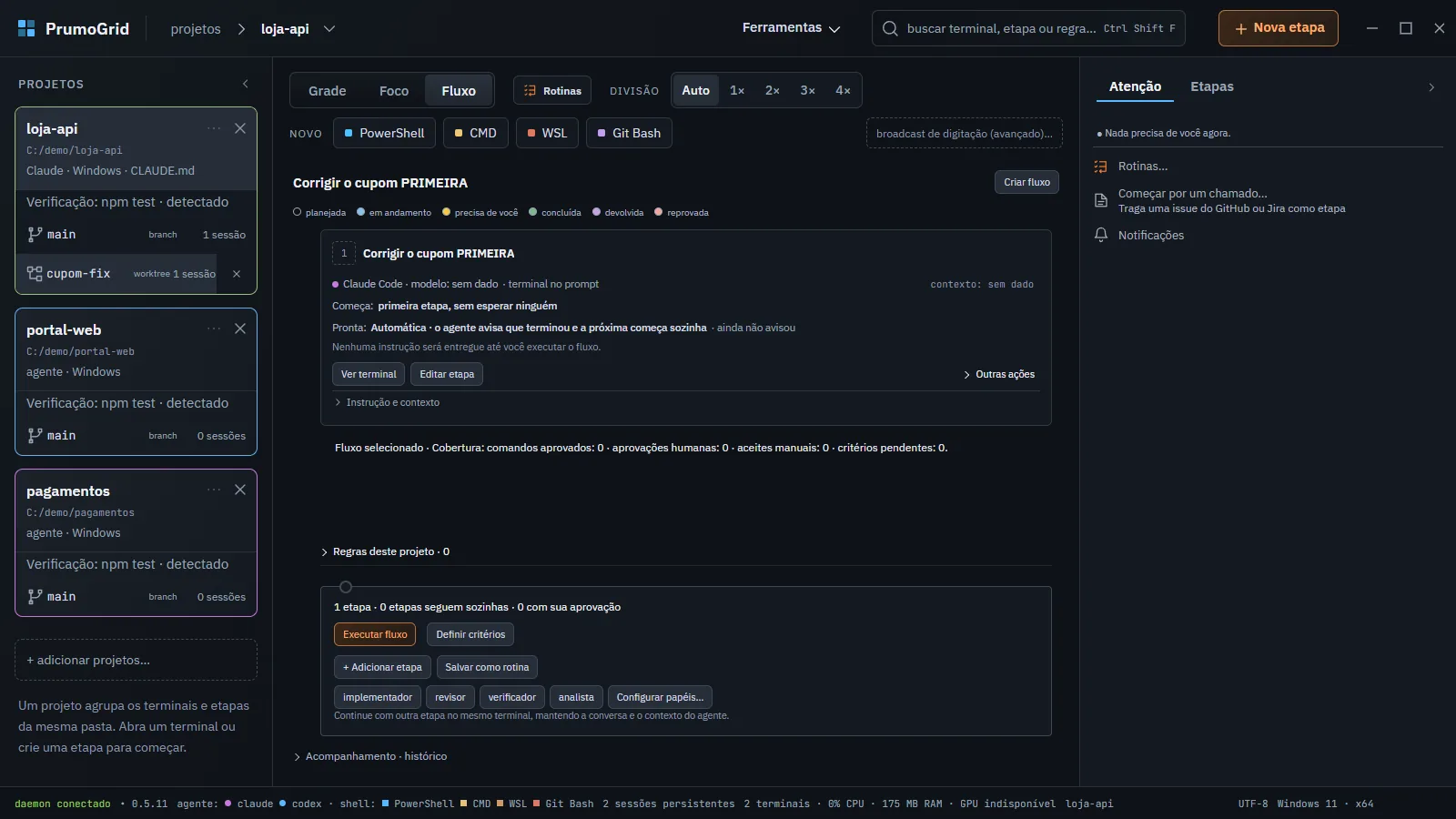
Task: Open portal-web project options menu
Action: (x=214, y=329)
